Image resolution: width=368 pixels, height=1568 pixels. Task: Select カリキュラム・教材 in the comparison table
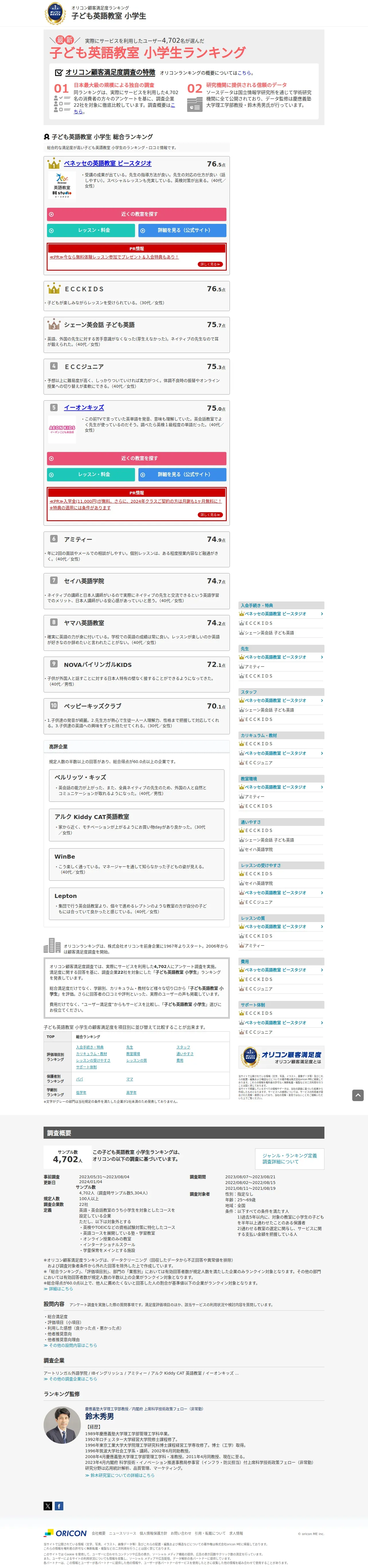coord(91,1054)
